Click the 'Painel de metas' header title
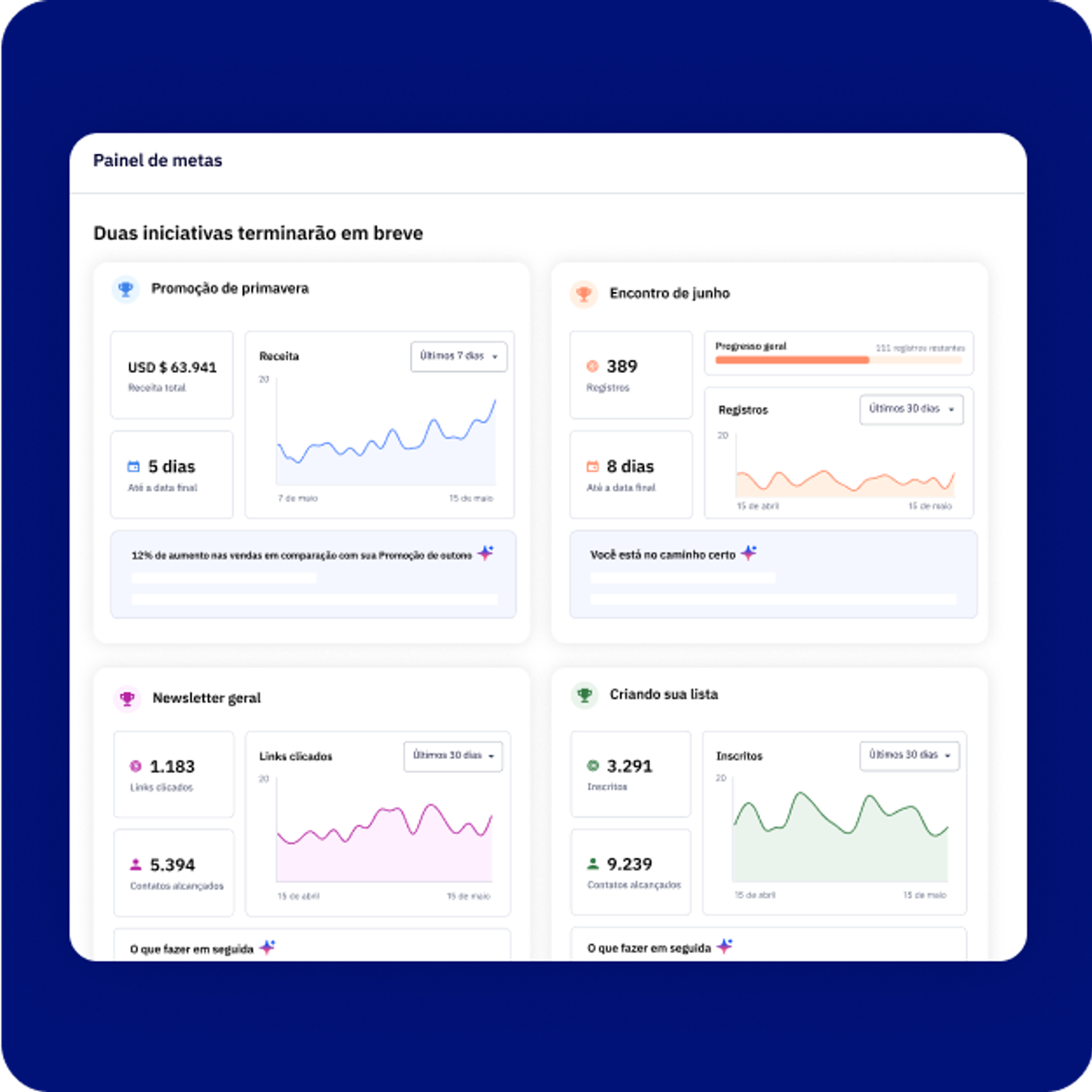1092x1092 pixels. 158,161
